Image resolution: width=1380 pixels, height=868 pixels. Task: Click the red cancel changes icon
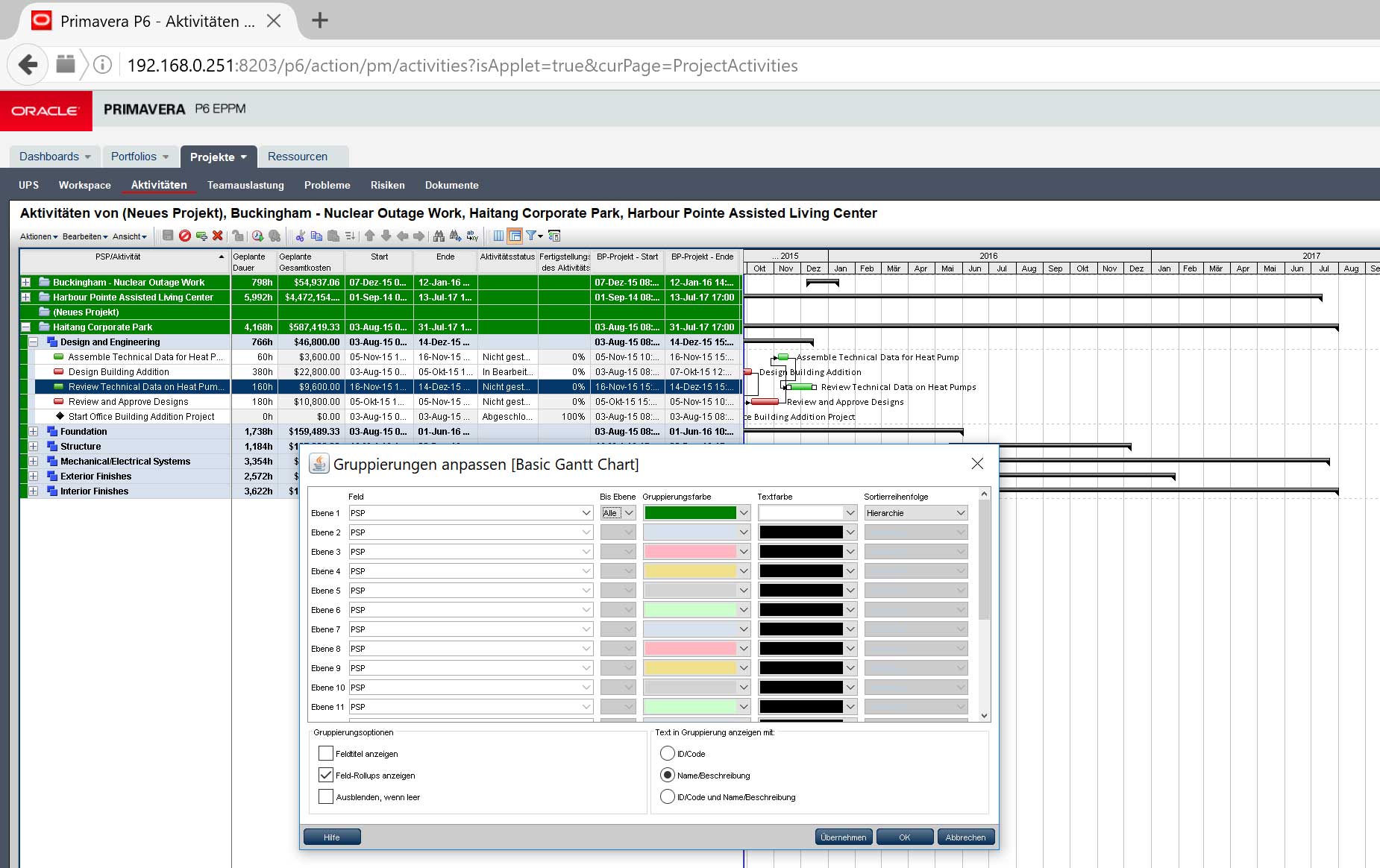185,236
